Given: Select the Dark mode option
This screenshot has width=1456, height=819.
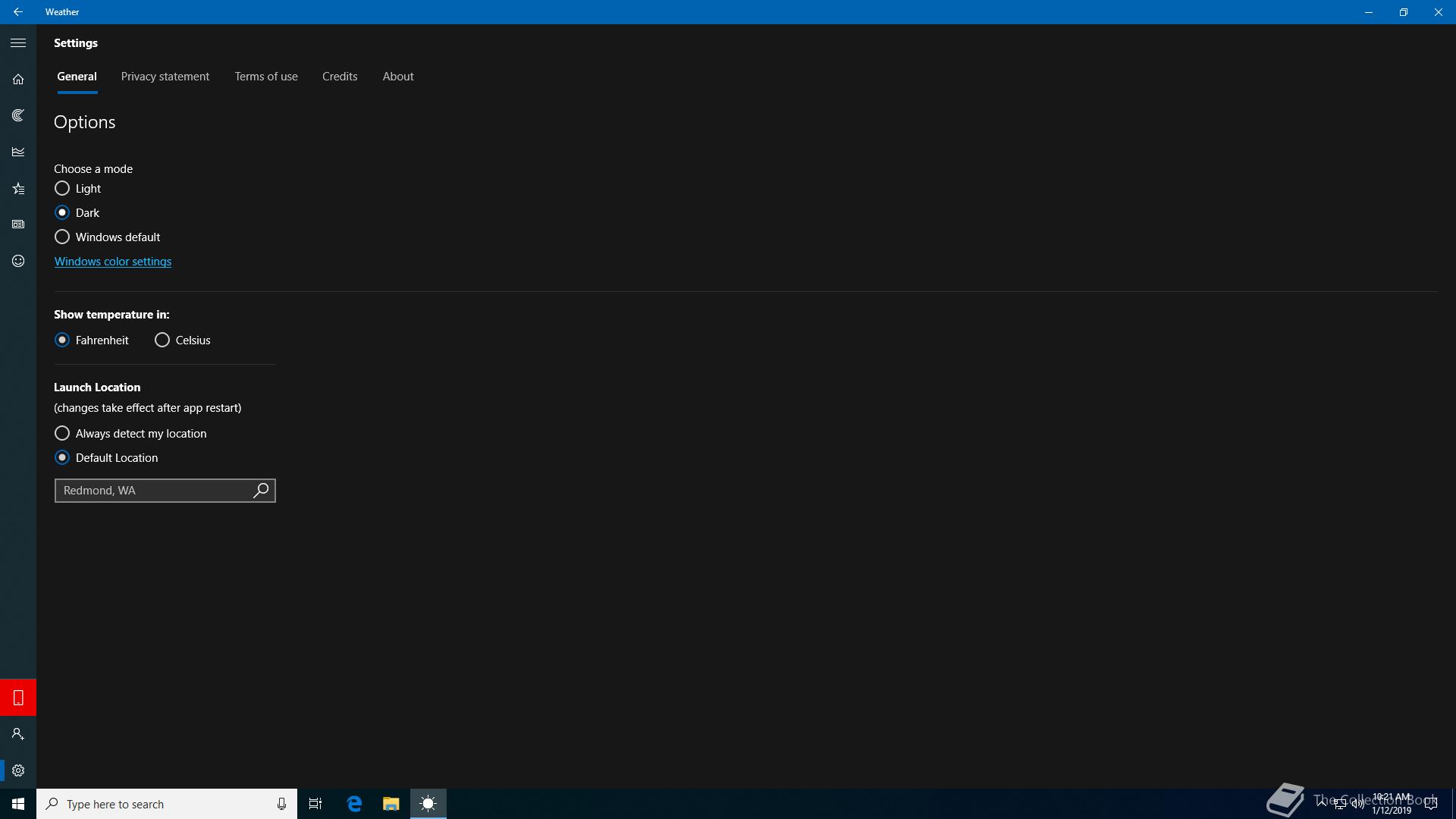Looking at the screenshot, I should [77, 212].
